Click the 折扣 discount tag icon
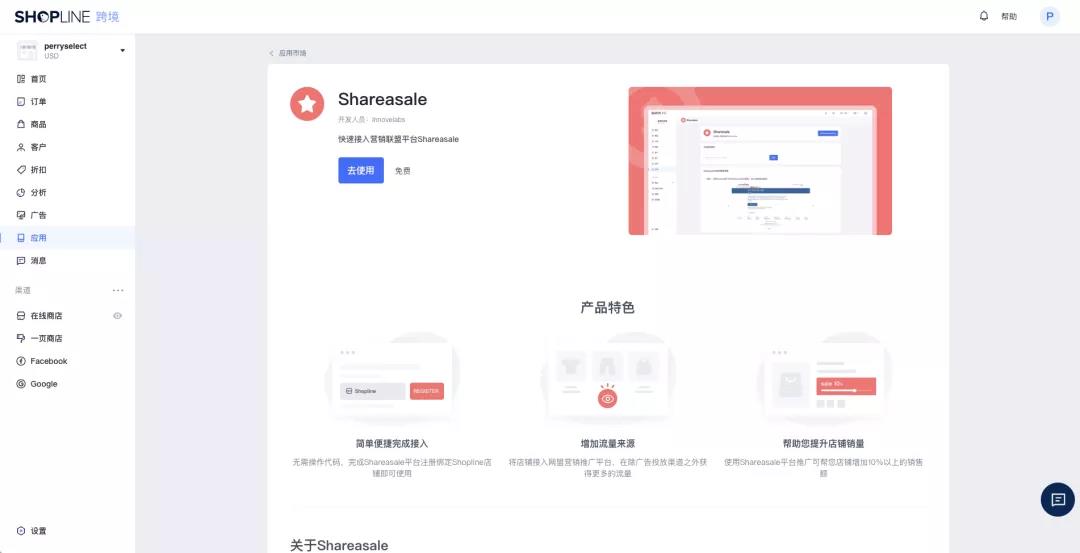The height and width of the screenshot is (553, 1080). 21,170
